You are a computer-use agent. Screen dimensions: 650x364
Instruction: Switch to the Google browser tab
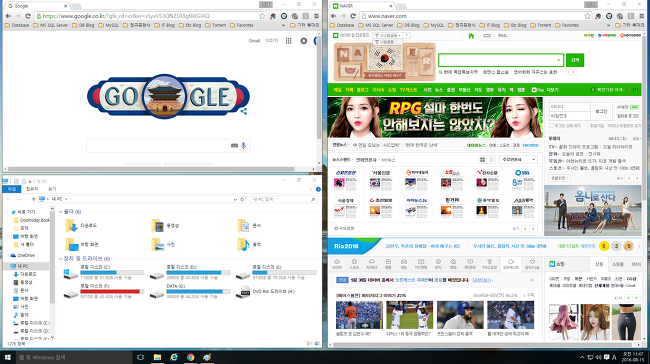point(36,6)
